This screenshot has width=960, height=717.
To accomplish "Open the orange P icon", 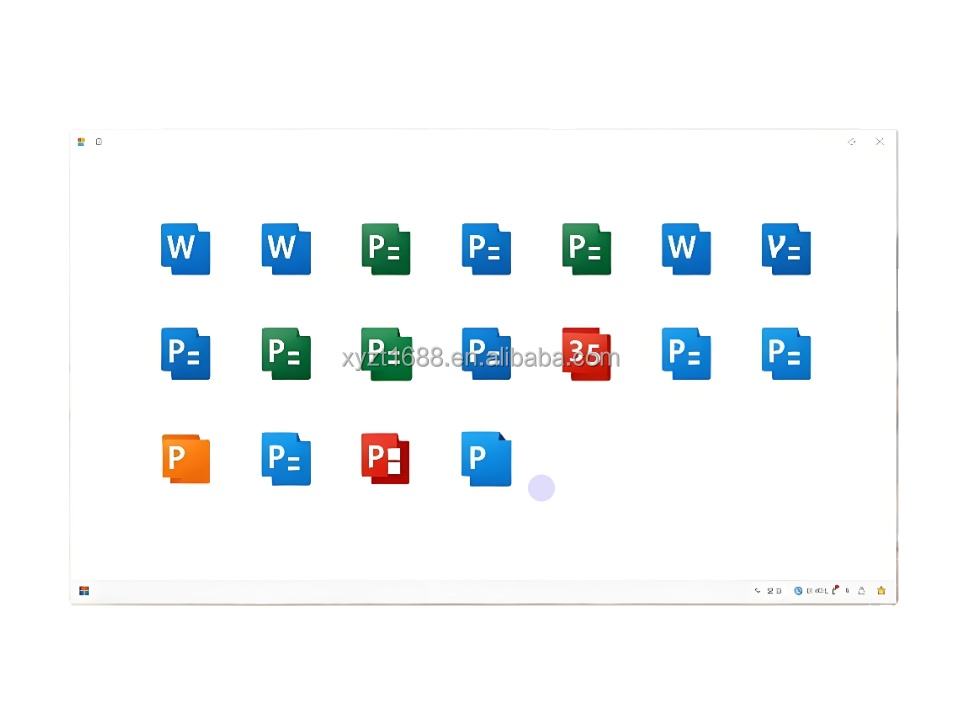I will (x=186, y=459).
